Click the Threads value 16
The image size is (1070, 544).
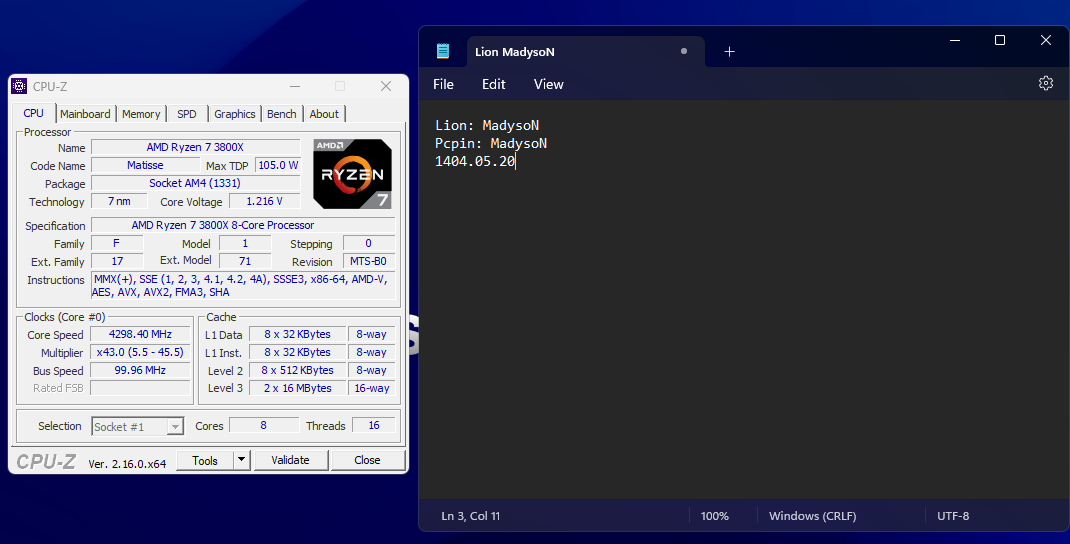click(x=373, y=425)
